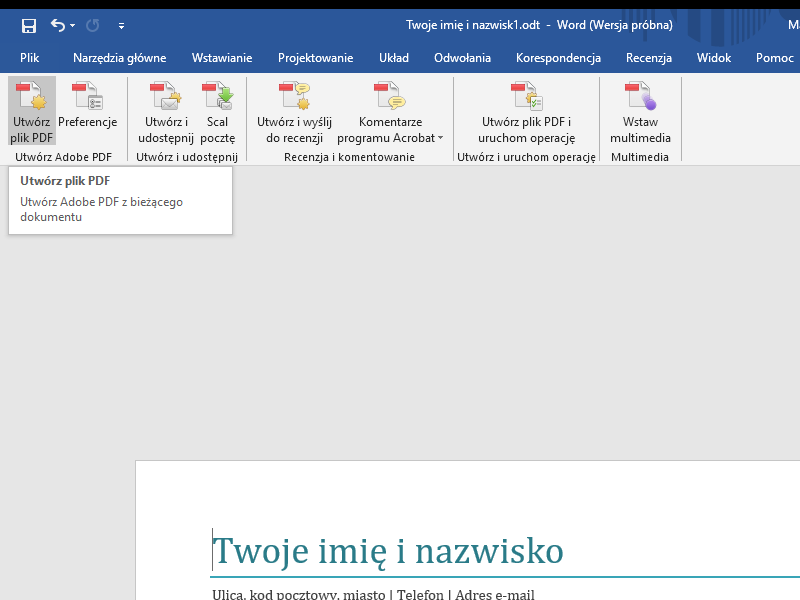This screenshot has height=600, width=800.
Task: Expand Customize Quick Access Toolbar menu
Action: (x=121, y=26)
